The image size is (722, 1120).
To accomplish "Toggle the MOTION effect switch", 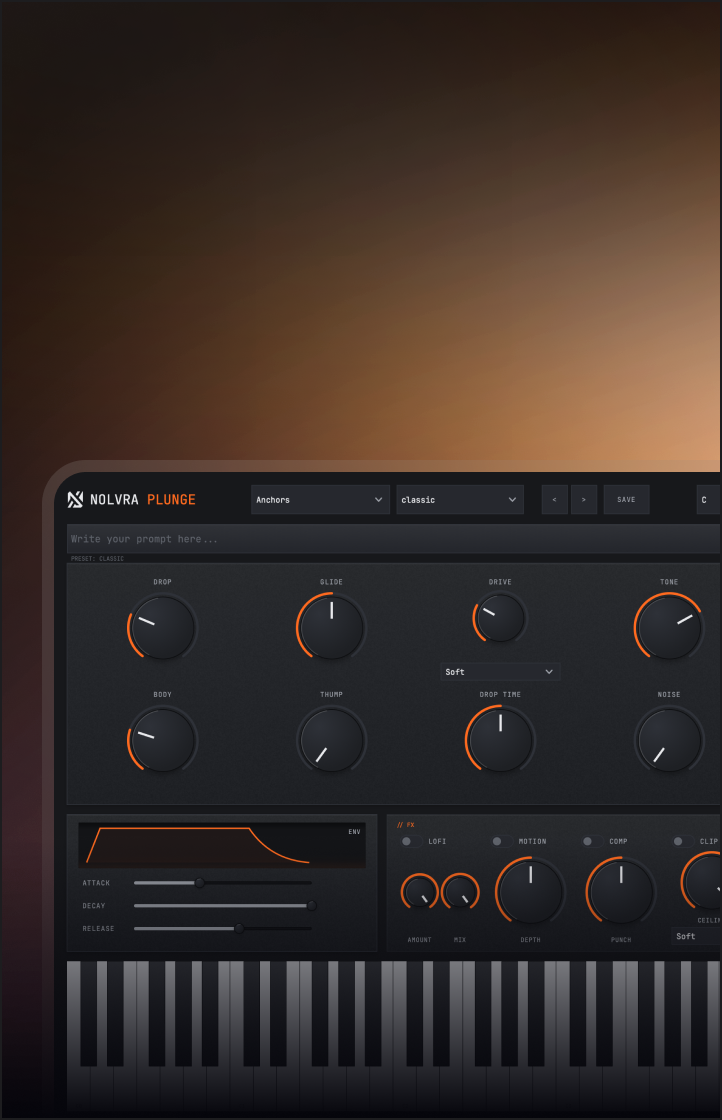I will 501,841.
